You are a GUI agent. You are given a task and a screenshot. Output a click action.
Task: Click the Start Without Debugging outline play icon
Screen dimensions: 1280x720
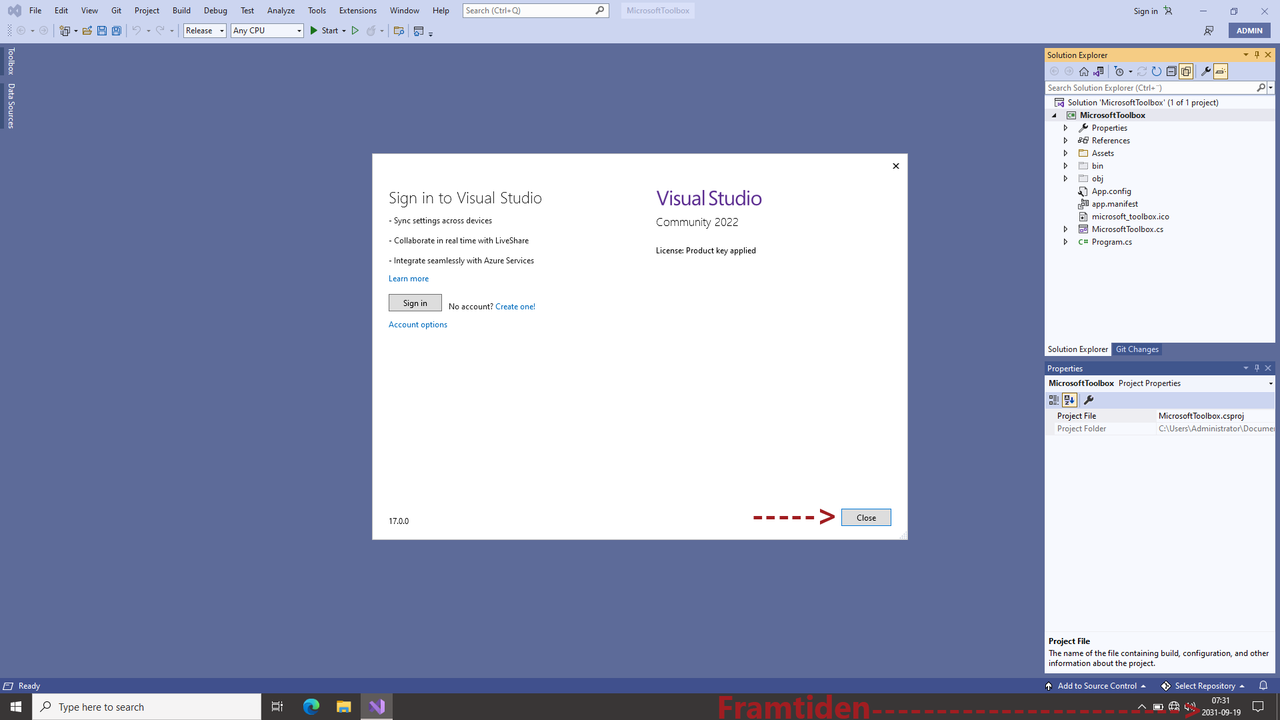pyautogui.click(x=355, y=31)
